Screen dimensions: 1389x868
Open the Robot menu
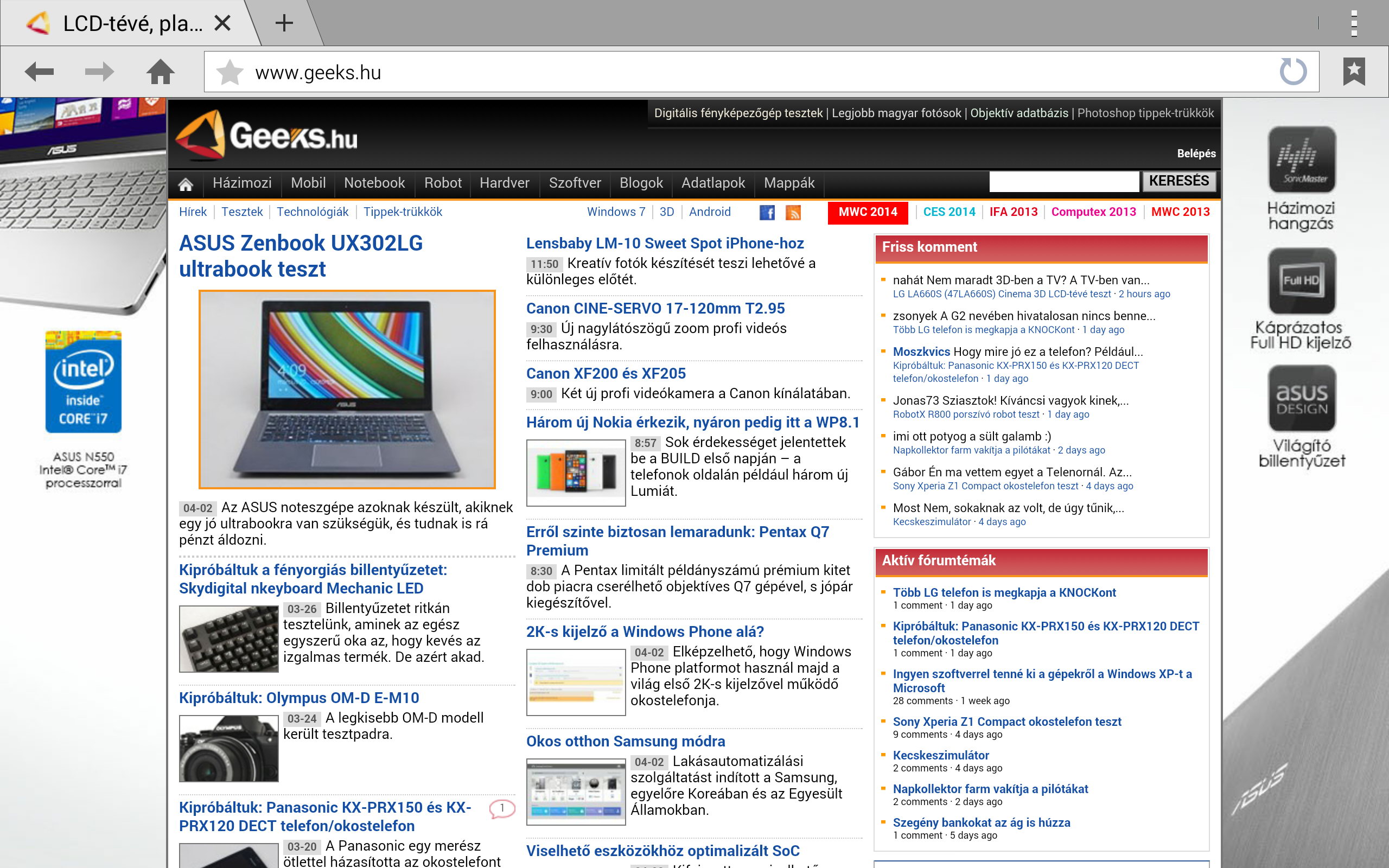pos(443,183)
